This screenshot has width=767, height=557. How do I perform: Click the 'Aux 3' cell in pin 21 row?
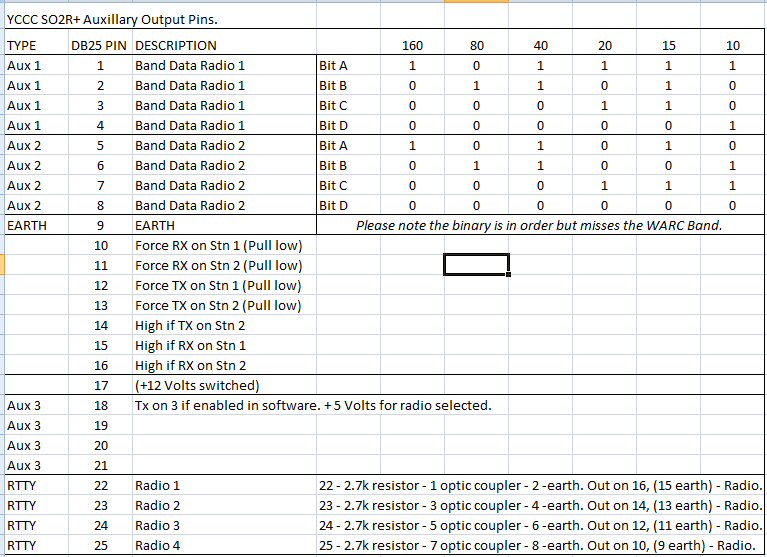click(36, 466)
